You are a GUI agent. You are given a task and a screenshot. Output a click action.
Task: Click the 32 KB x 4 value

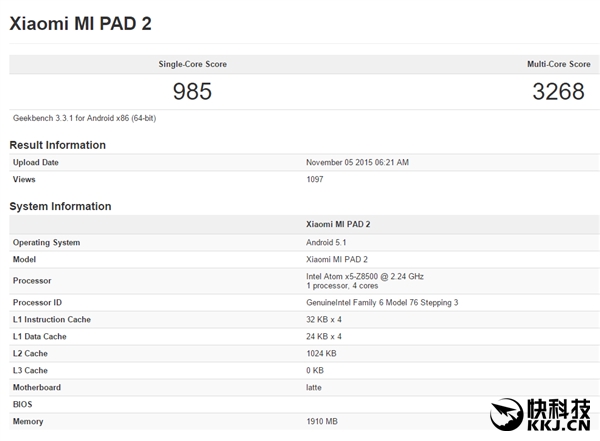pyautogui.click(x=324, y=320)
